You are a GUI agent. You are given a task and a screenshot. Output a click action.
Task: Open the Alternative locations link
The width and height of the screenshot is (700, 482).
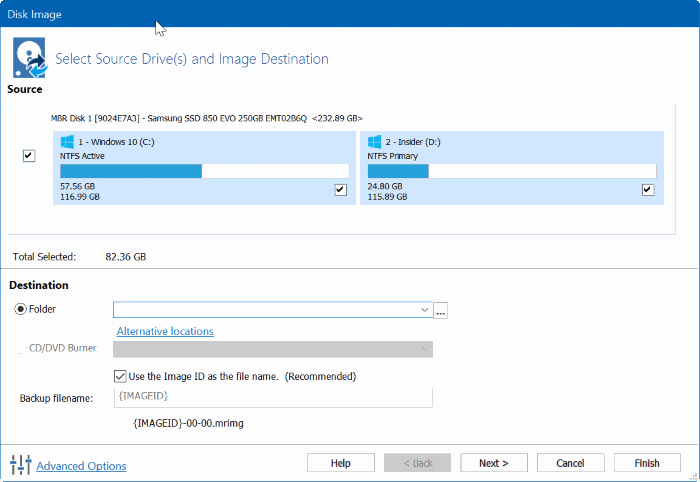[x=165, y=331]
